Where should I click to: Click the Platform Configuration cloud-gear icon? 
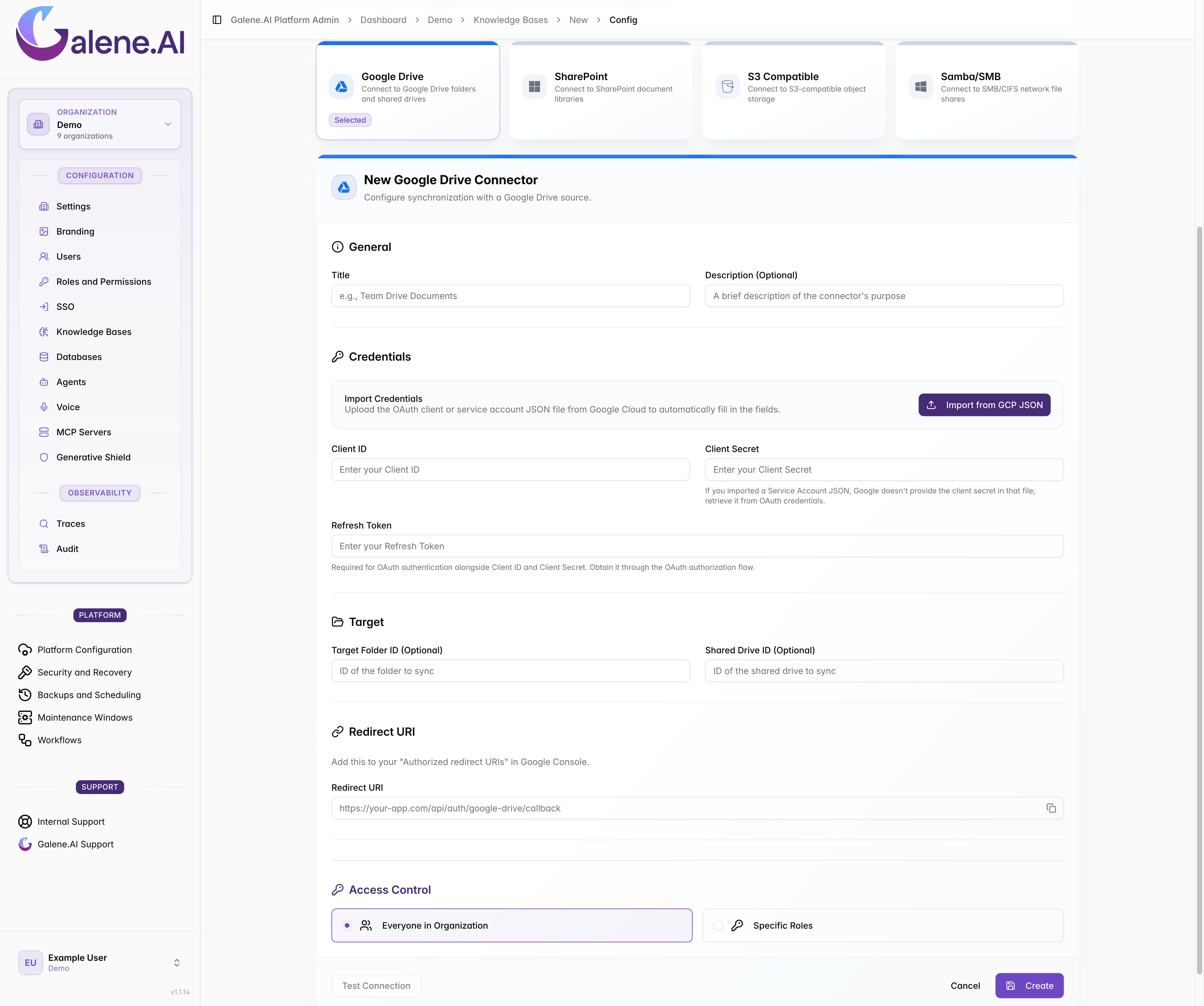[25, 650]
